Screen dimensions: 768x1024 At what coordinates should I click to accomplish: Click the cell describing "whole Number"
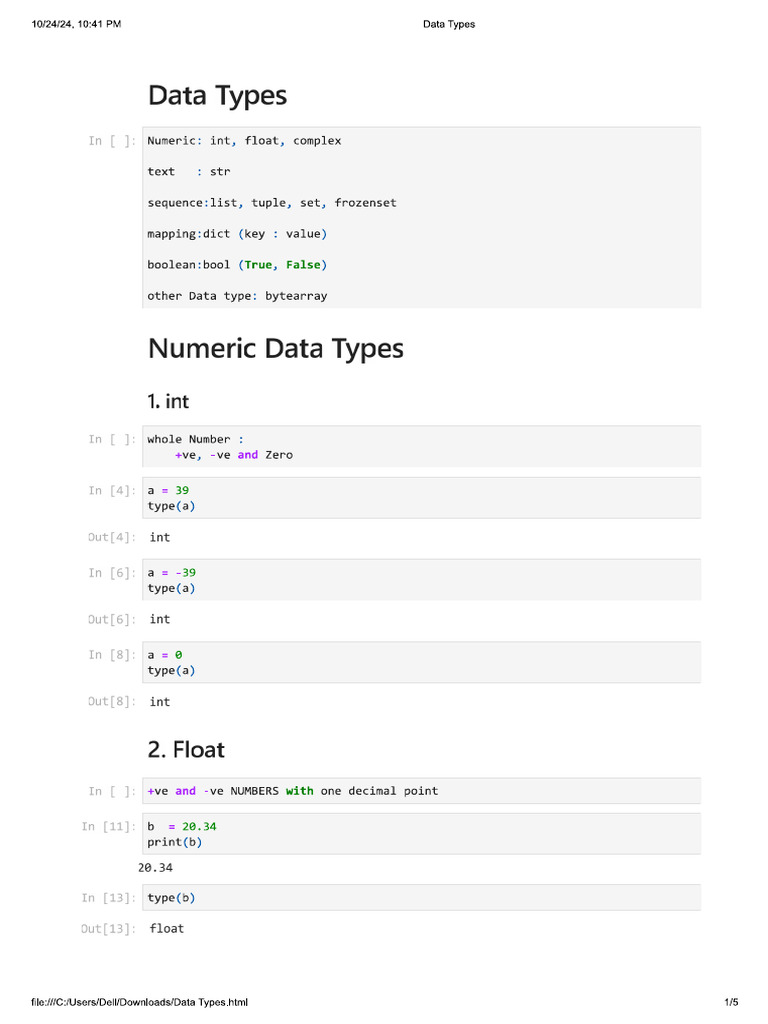click(x=421, y=446)
